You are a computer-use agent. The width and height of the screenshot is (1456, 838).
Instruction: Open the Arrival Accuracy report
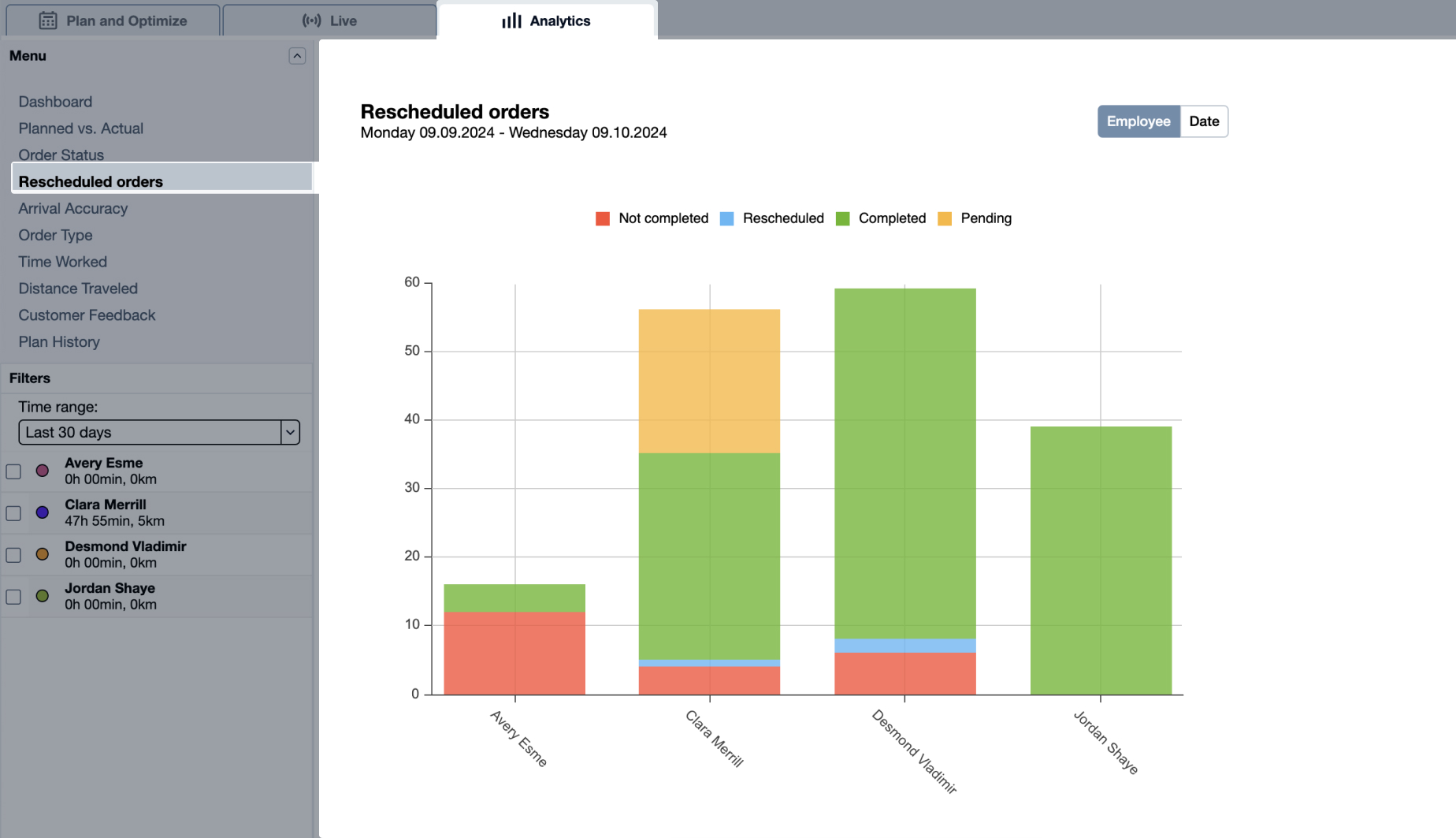pos(73,208)
